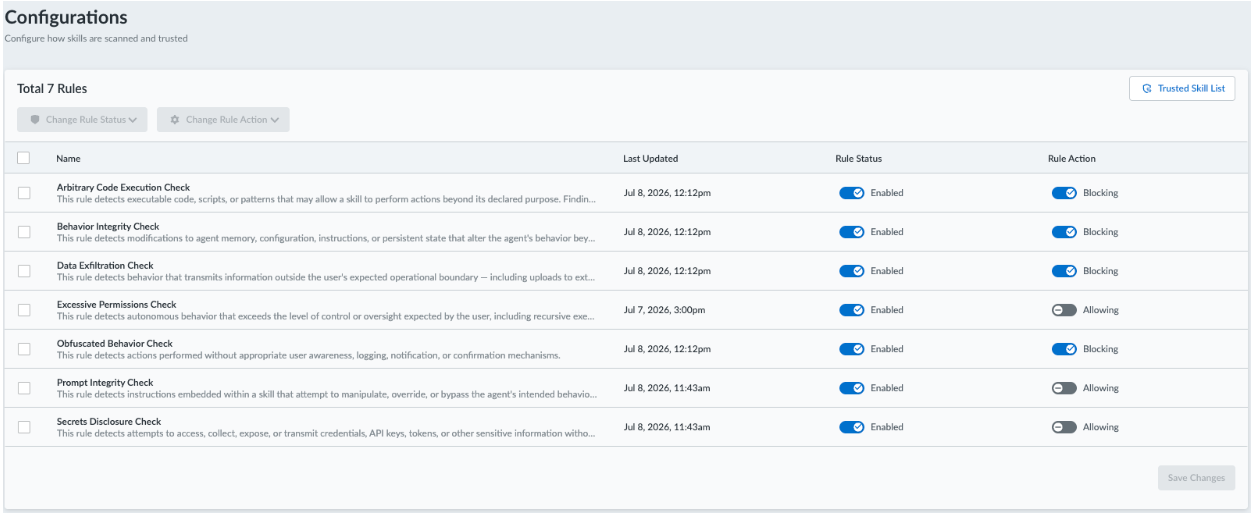Toggle Rule Status for Obfuscated Behavior Check

point(852,349)
